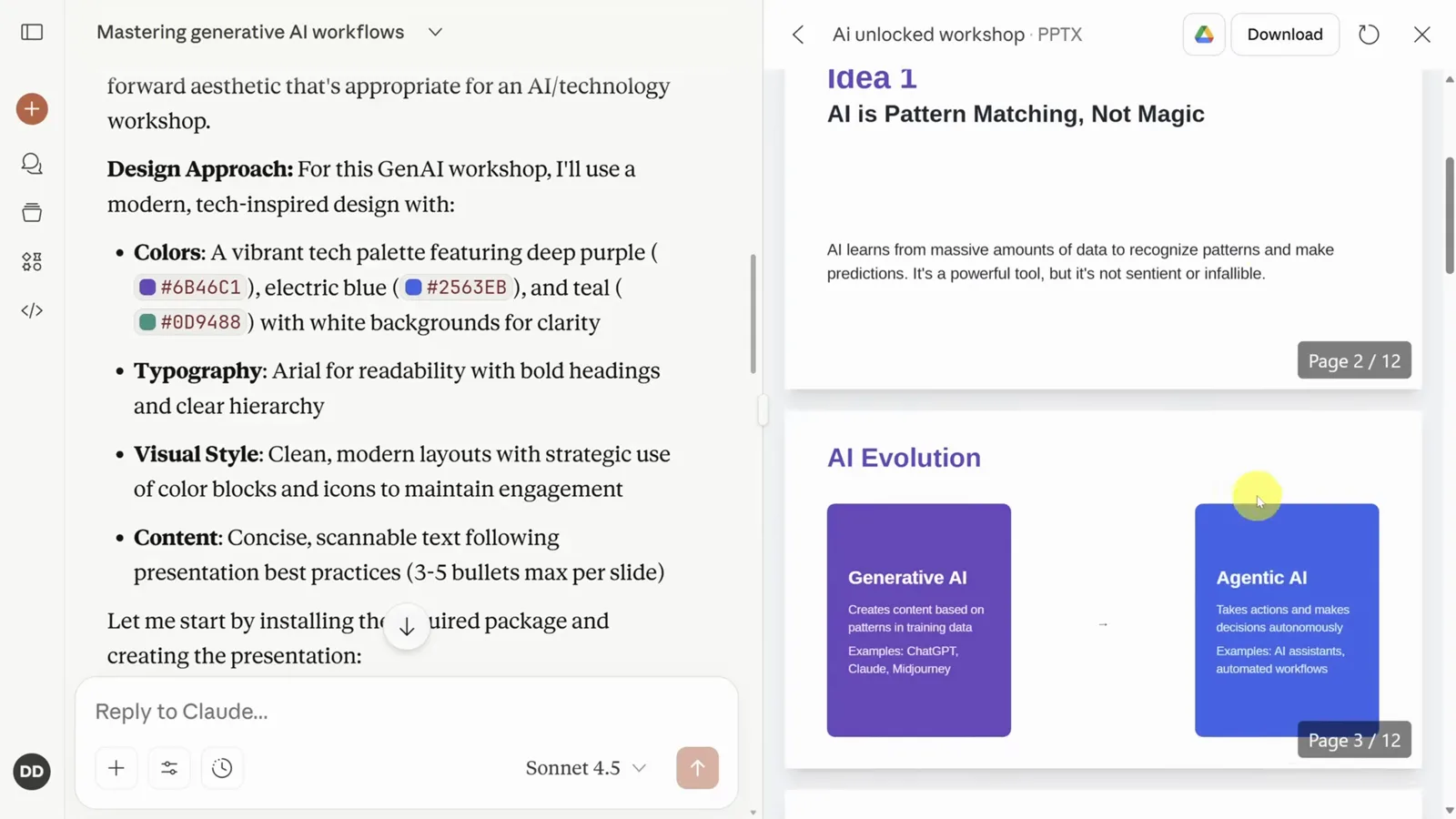This screenshot has width=1456, height=819.
Task: Go back with the preview panel arrow
Action: pyautogui.click(x=798, y=35)
